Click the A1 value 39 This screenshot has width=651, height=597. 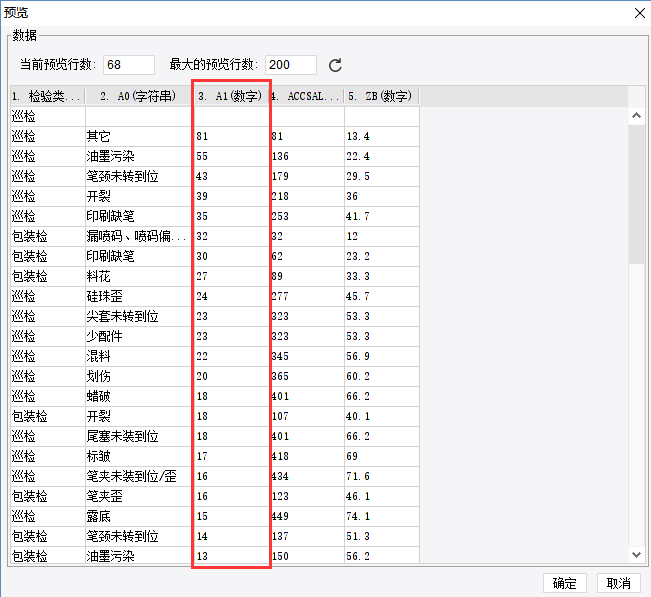pos(231,196)
